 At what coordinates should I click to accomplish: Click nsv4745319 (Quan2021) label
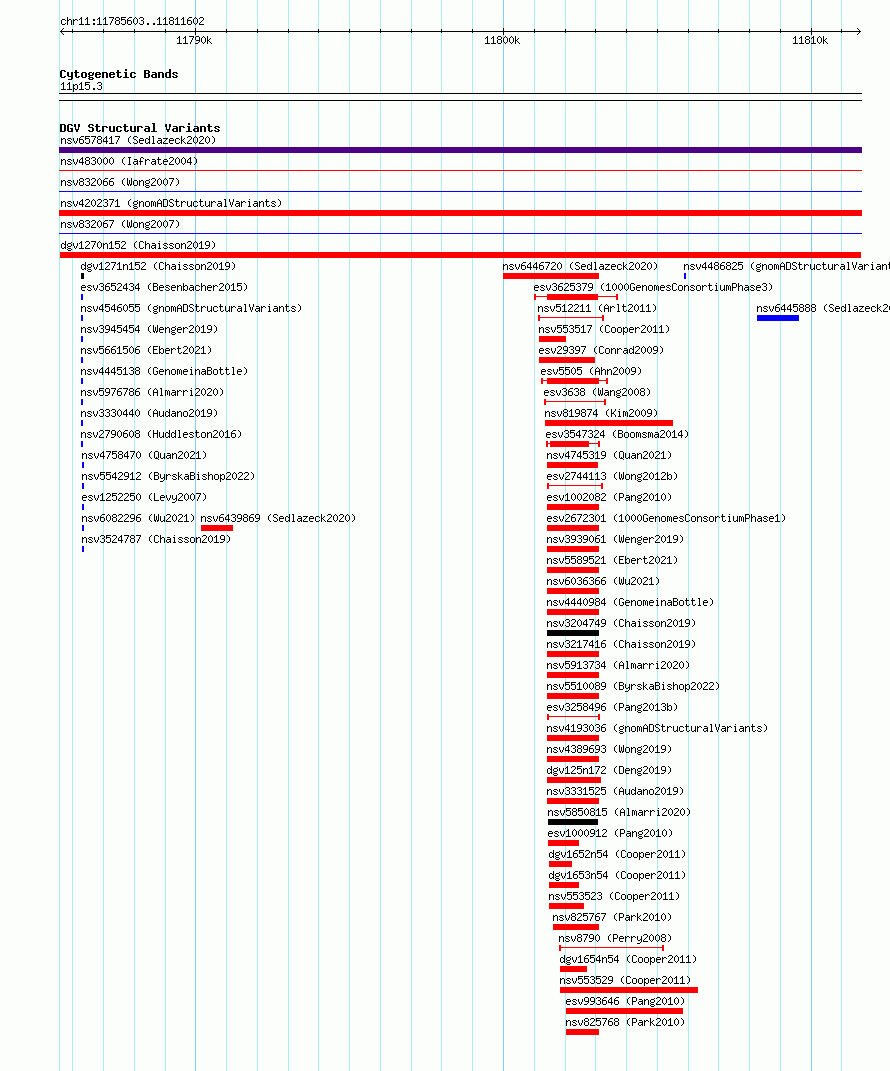[x=609, y=456]
